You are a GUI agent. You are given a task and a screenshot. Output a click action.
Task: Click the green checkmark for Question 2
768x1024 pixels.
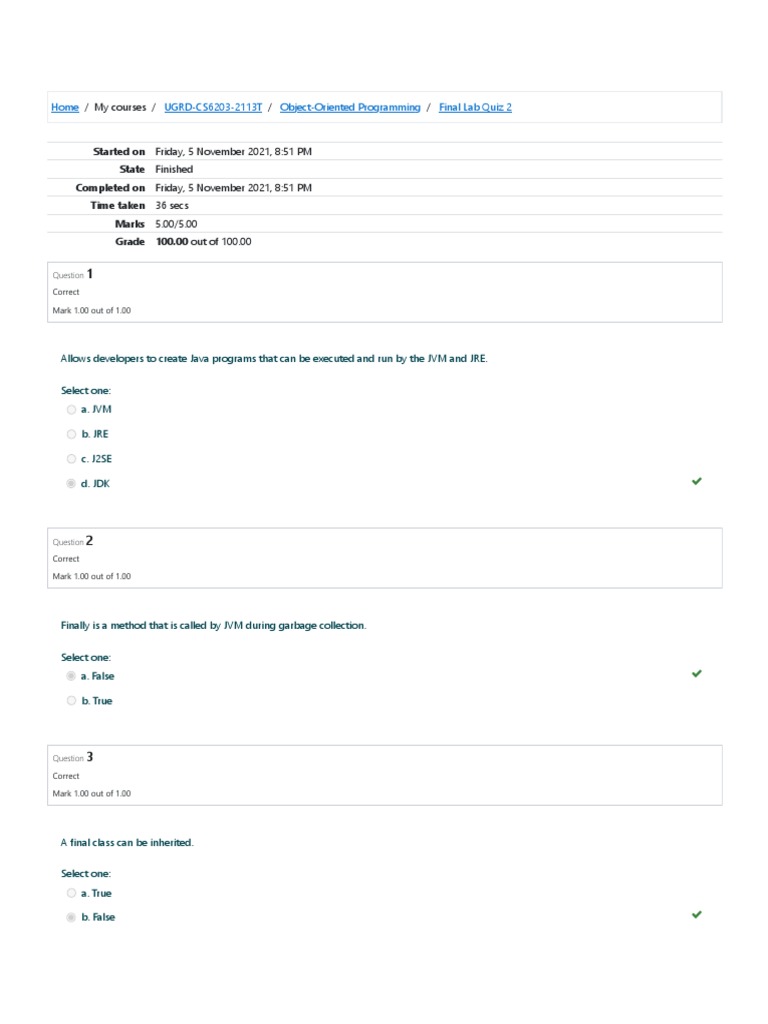click(x=697, y=673)
